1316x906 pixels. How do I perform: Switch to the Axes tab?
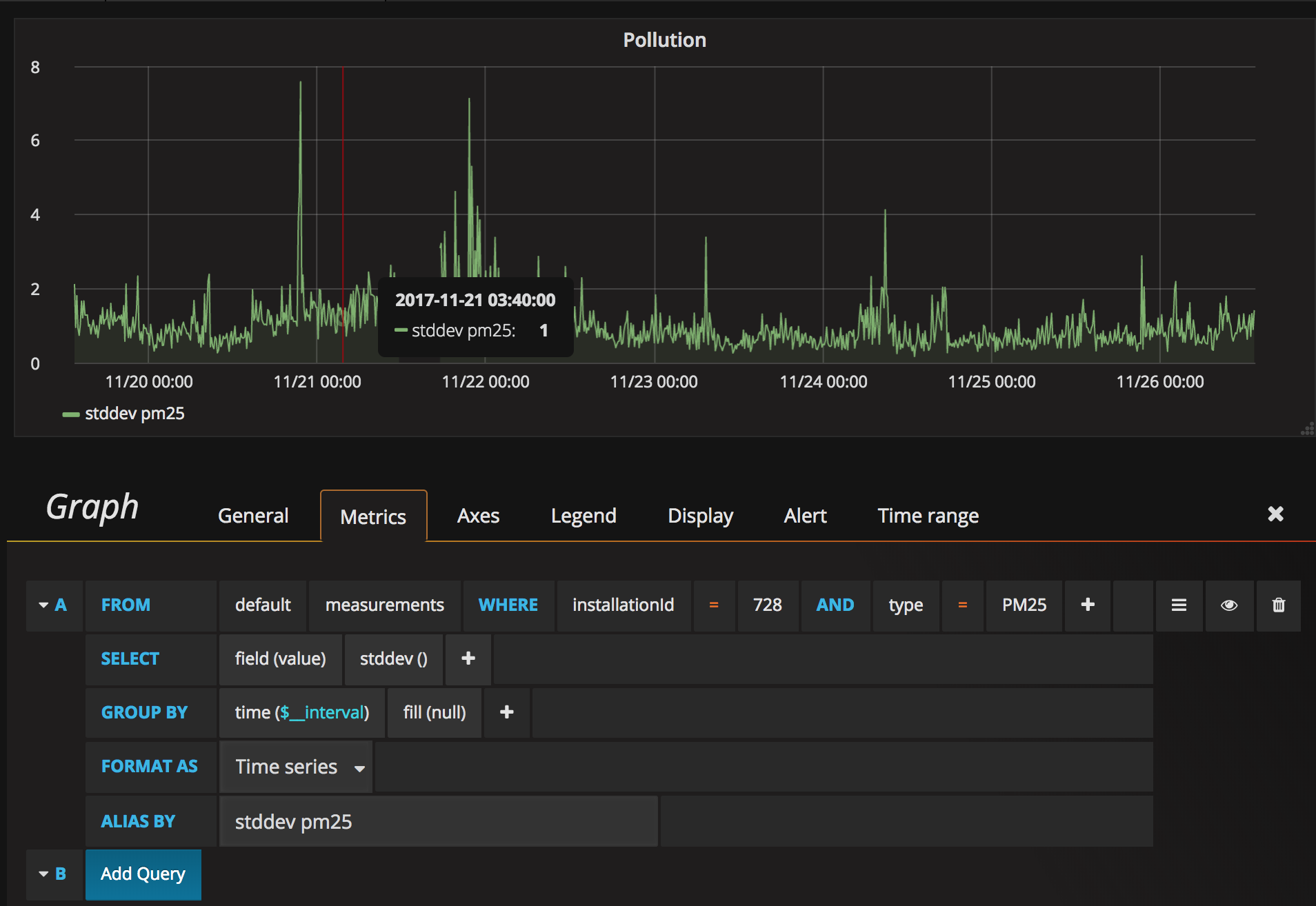[x=478, y=516]
